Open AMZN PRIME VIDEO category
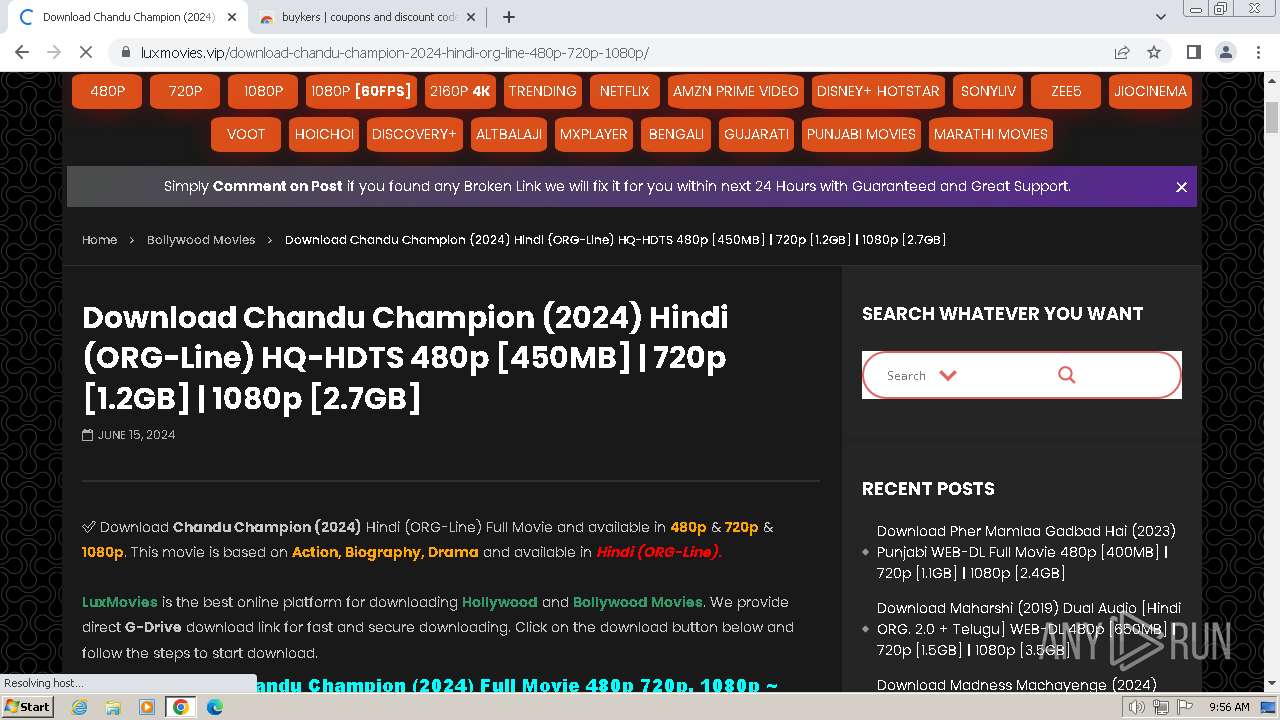 (735, 91)
